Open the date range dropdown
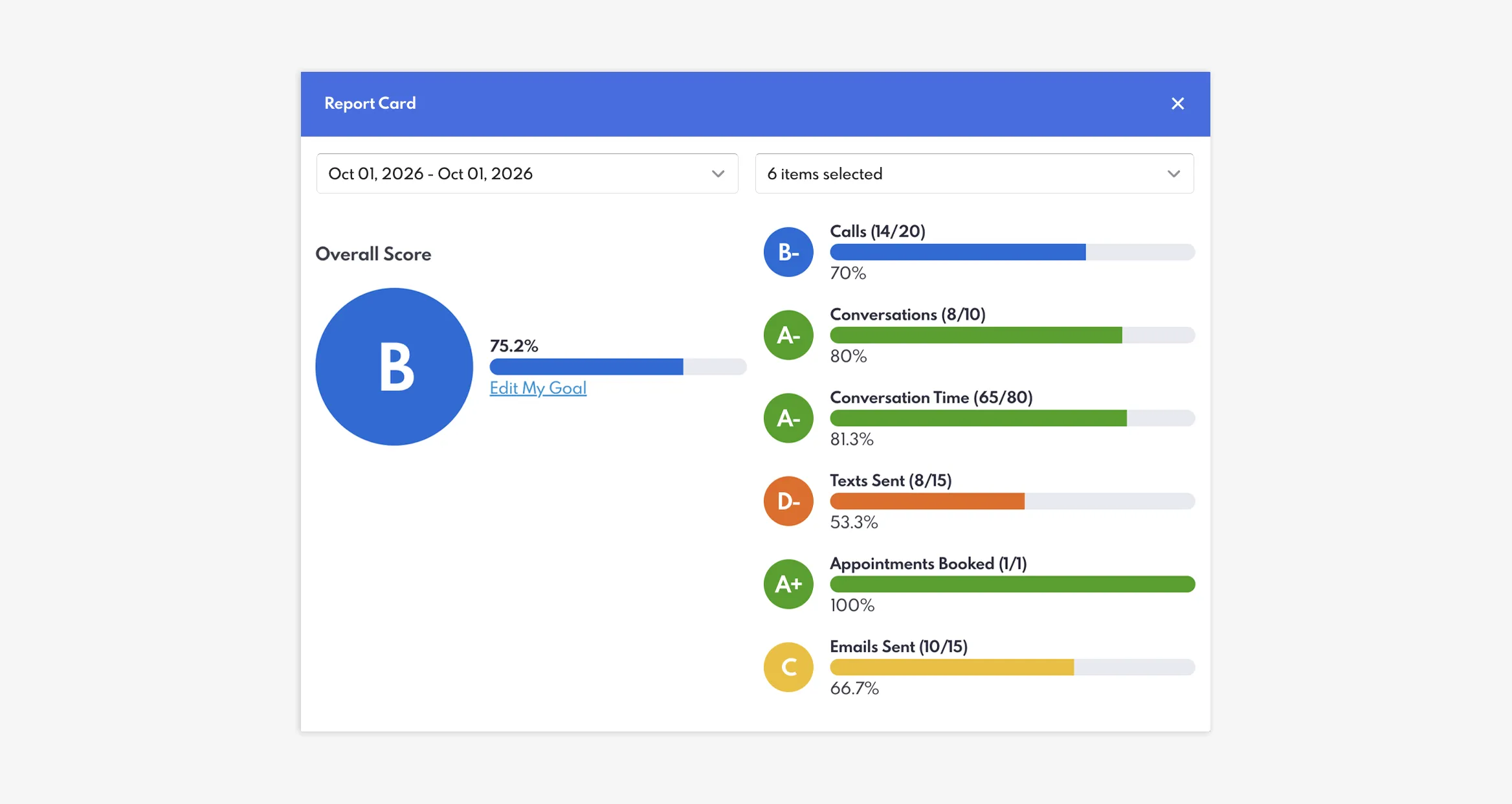The image size is (1512, 804). [527, 173]
